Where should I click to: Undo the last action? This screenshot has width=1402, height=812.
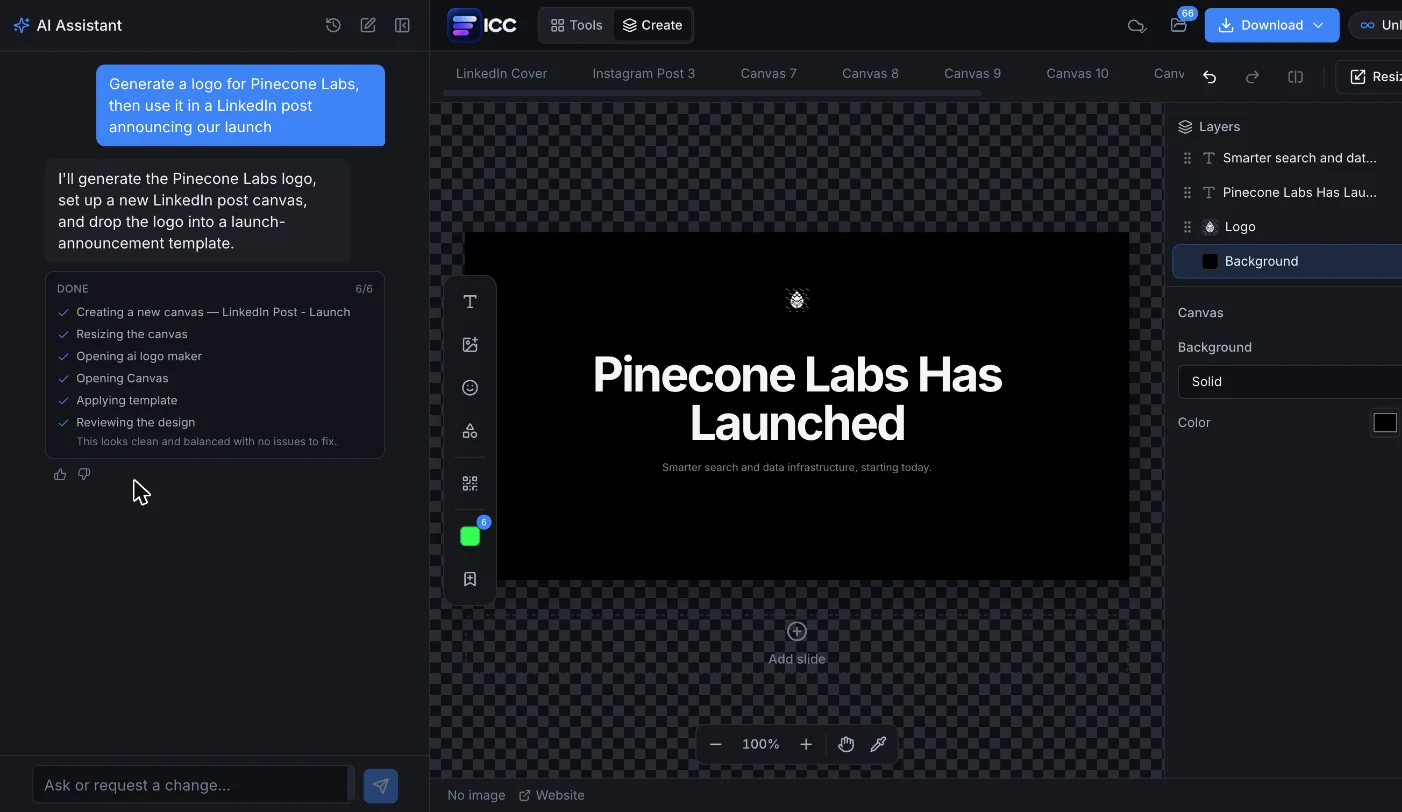(x=1210, y=77)
